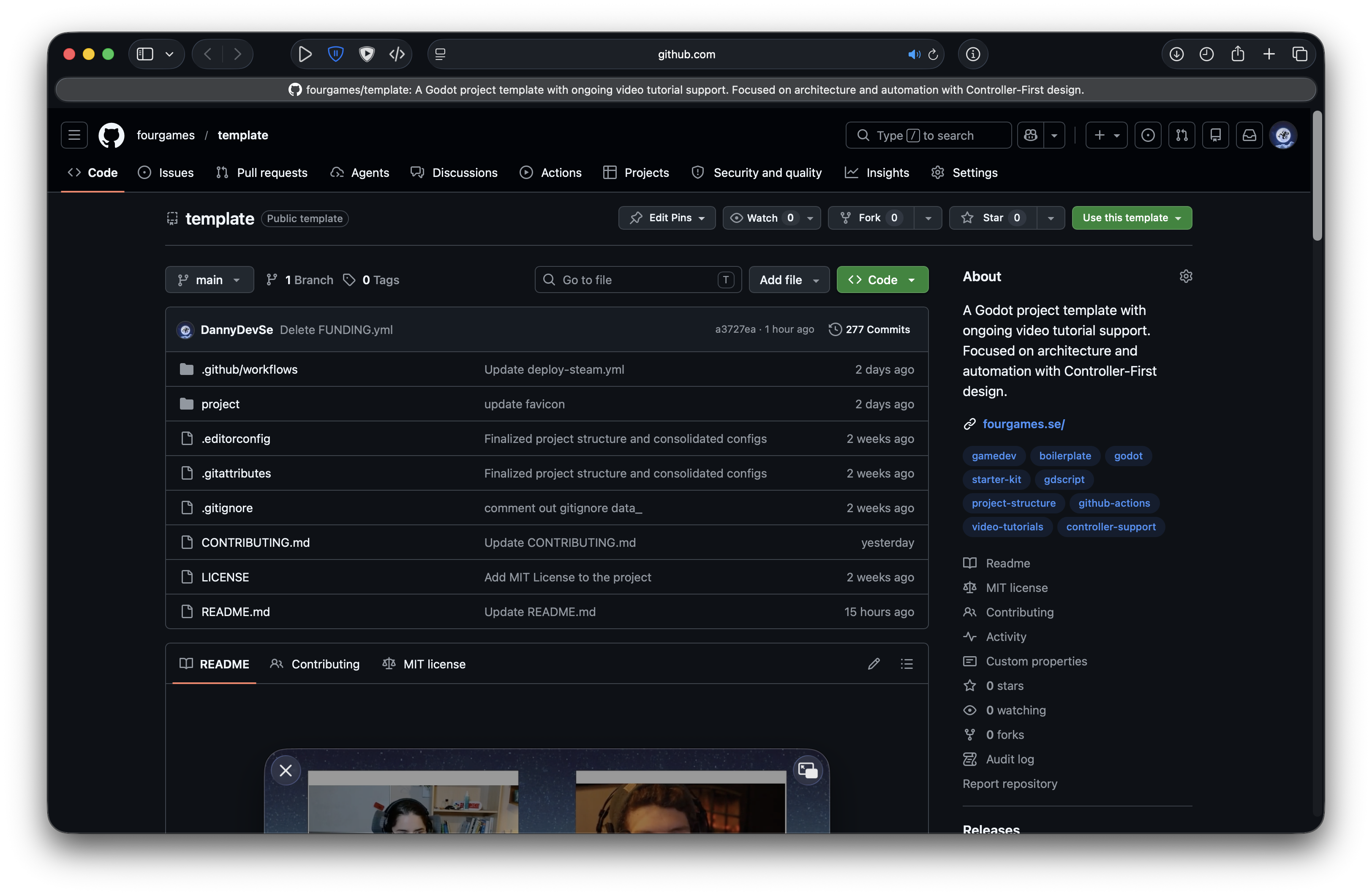Screen dimensions: 1372x896
Task: Open the Discussions tab
Action: [454, 173]
